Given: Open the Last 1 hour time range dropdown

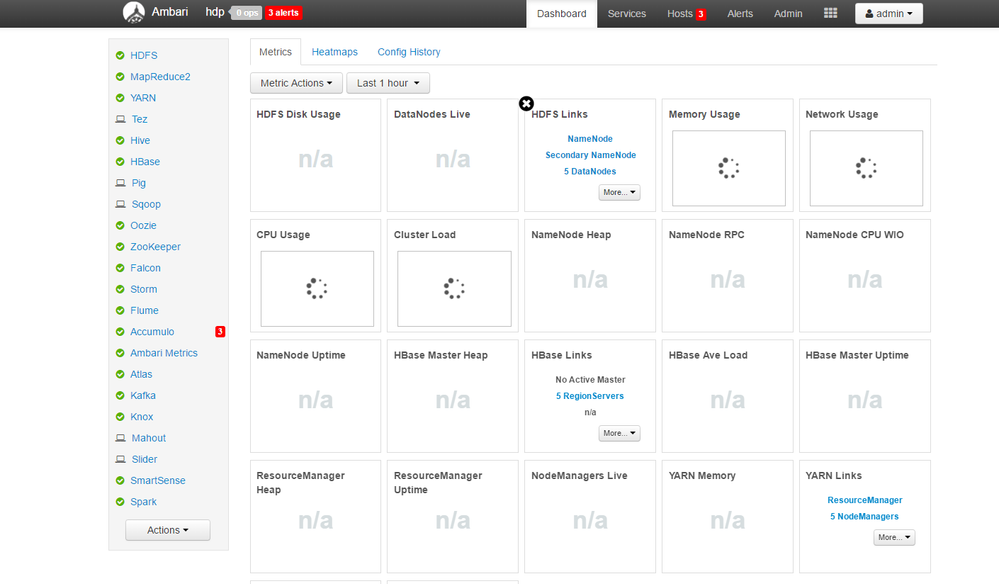Looking at the screenshot, I should (388, 83).
